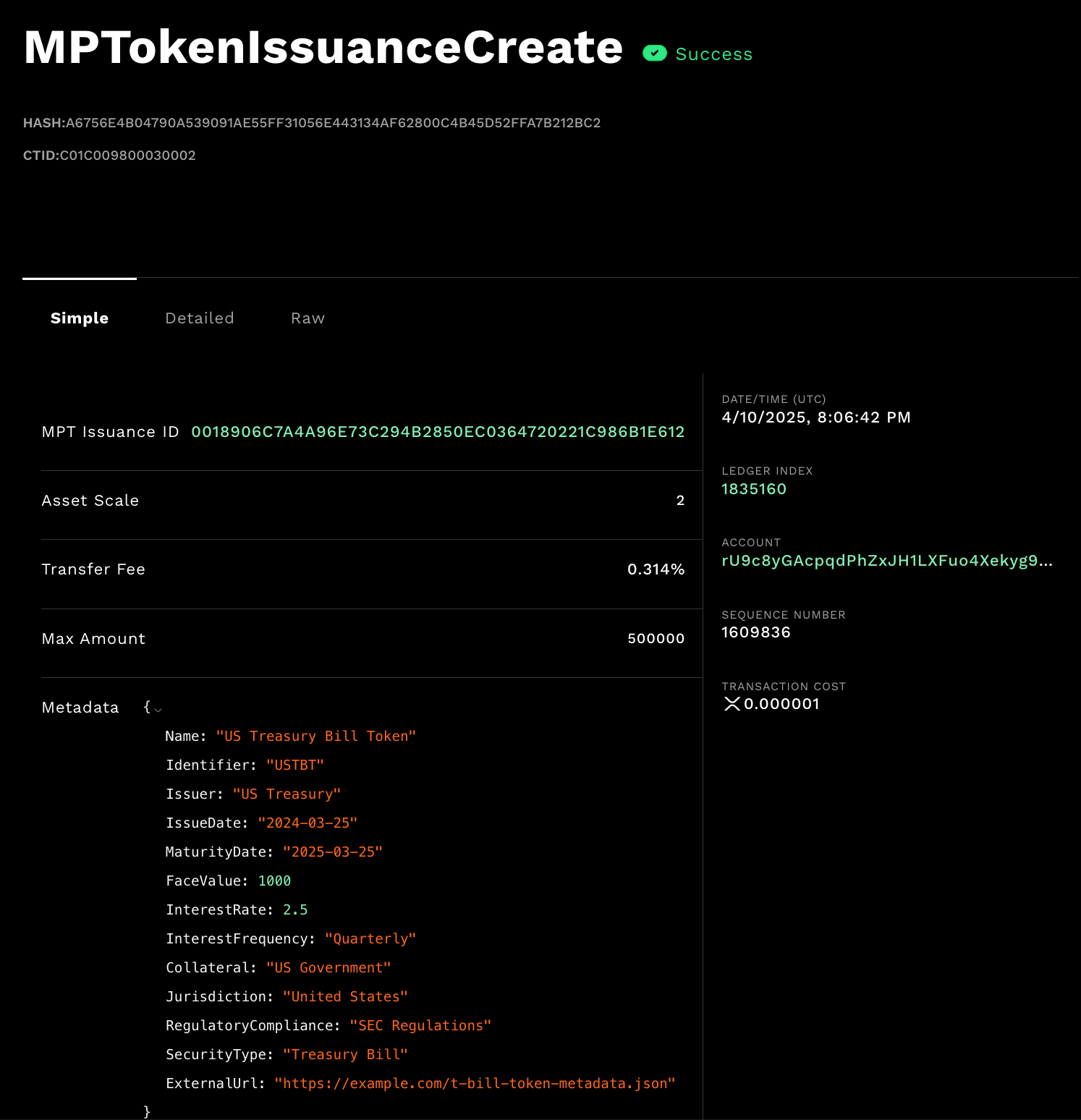
Task: Click the sequence number 1609836
Action: click(x=755, y=632)
